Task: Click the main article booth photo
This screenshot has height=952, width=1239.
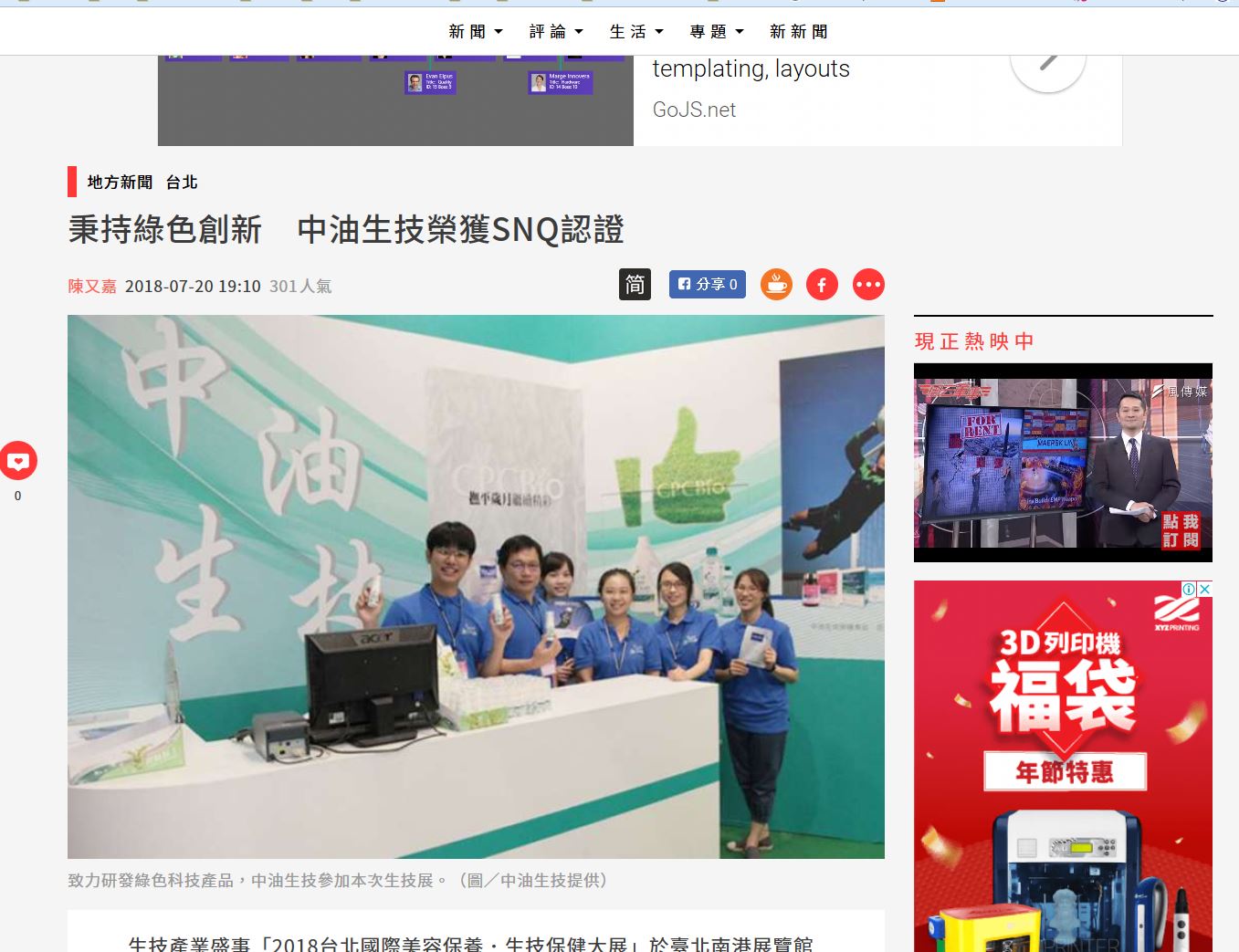Action: (476, 586)
